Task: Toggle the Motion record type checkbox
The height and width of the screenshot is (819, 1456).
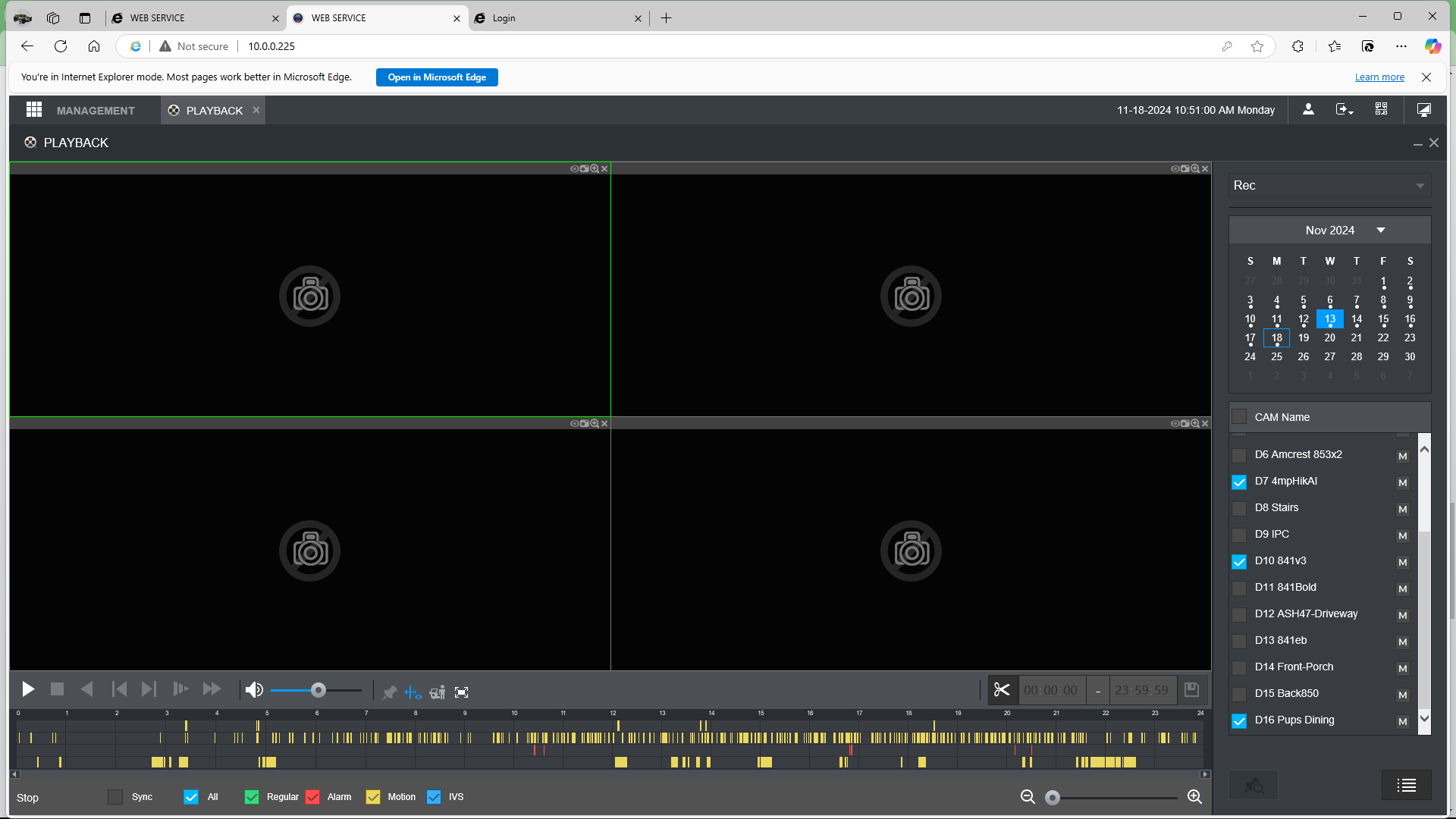Action: [373, 797]
